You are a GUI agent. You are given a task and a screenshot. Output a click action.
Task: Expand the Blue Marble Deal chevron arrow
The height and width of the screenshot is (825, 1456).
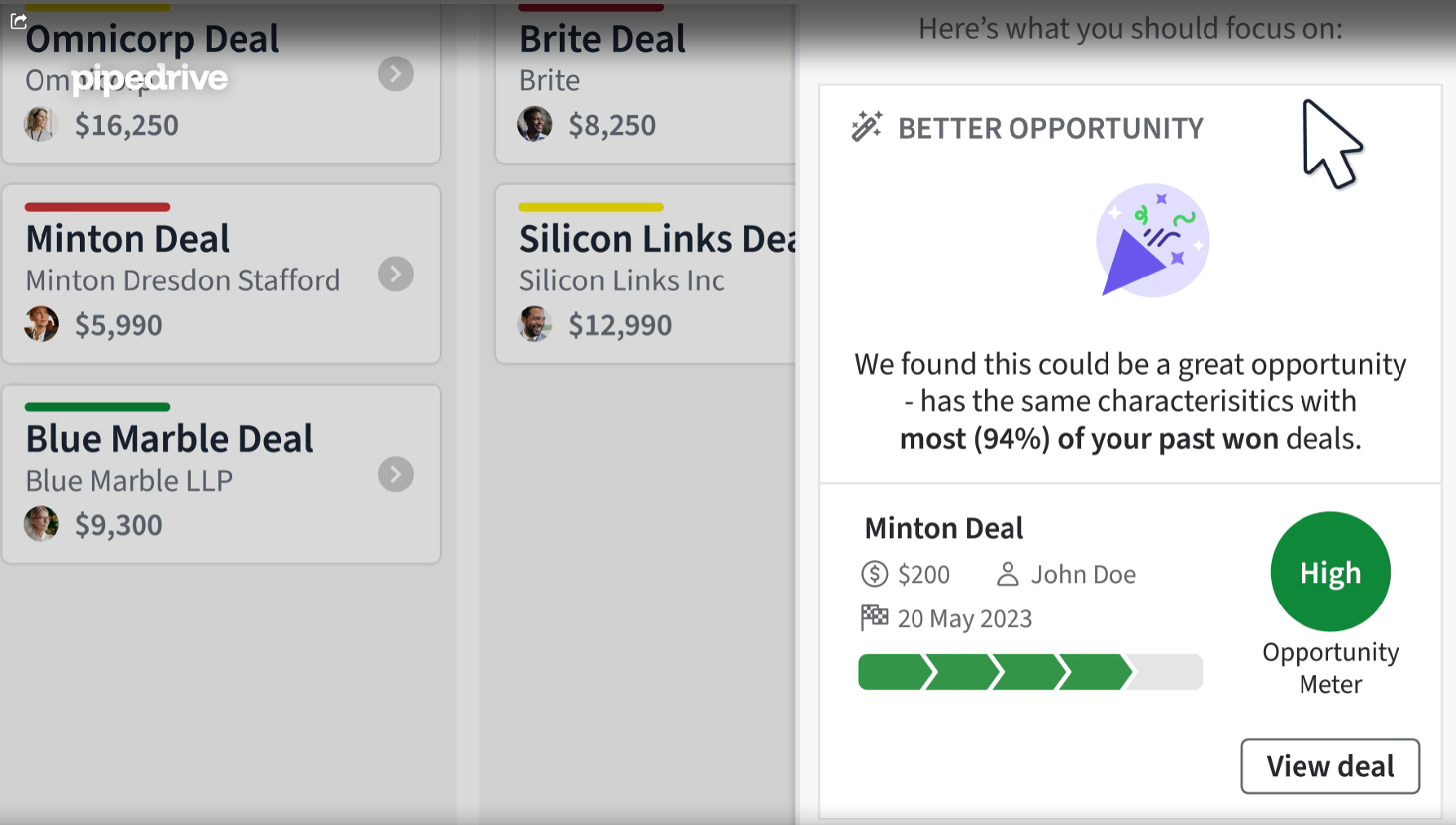point(396,474)
